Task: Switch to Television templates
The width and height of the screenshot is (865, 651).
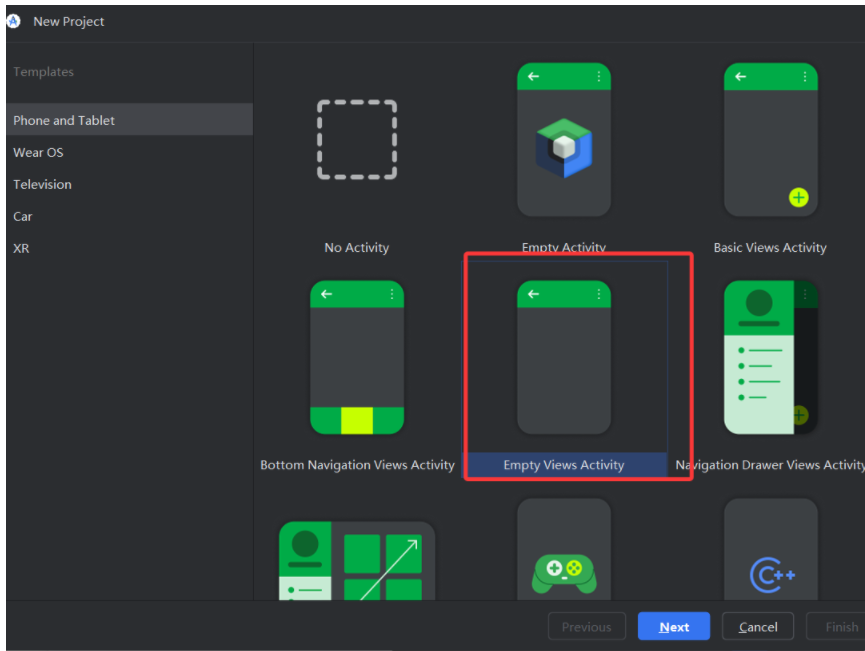Action: pyautogui.click(x=130, y=184)
